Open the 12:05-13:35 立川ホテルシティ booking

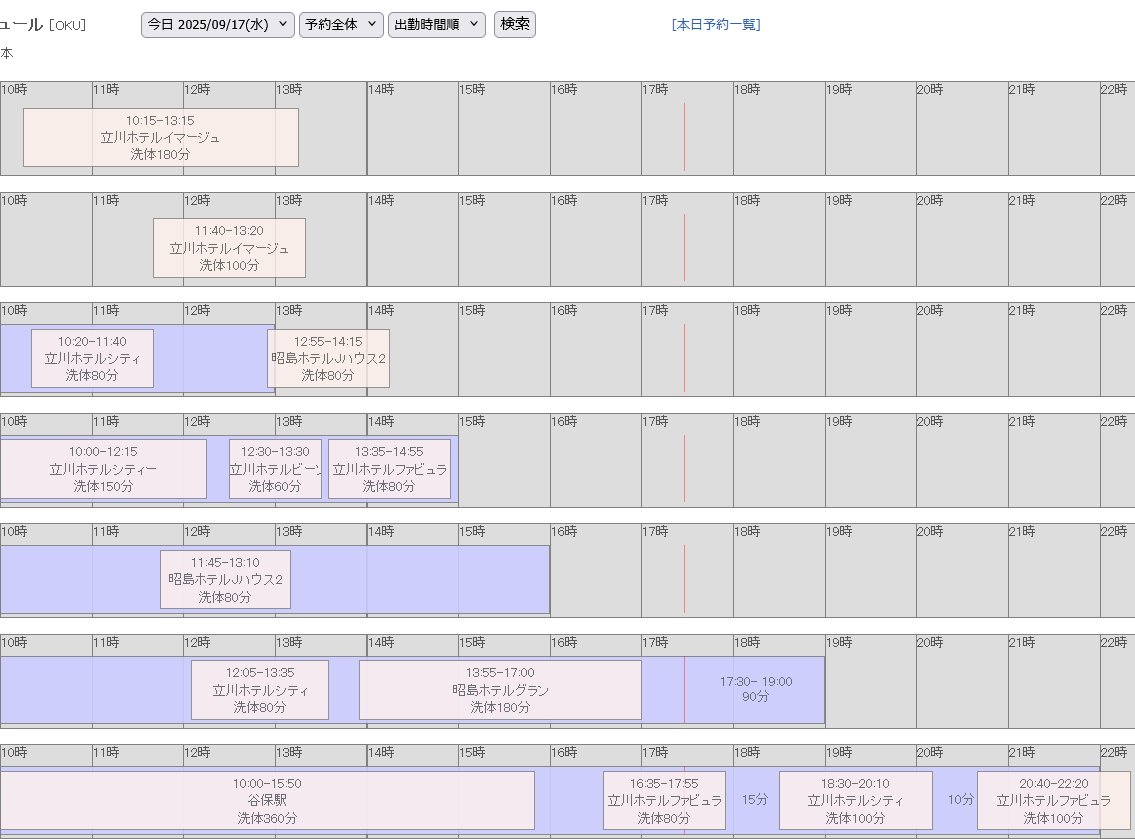(260, 690)
